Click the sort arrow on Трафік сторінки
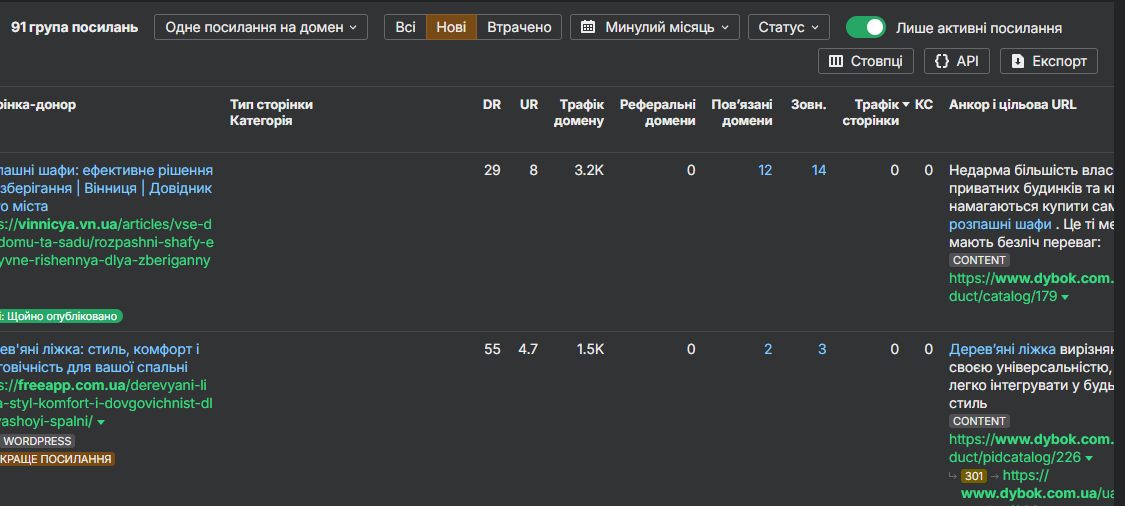 pos(906,105)
